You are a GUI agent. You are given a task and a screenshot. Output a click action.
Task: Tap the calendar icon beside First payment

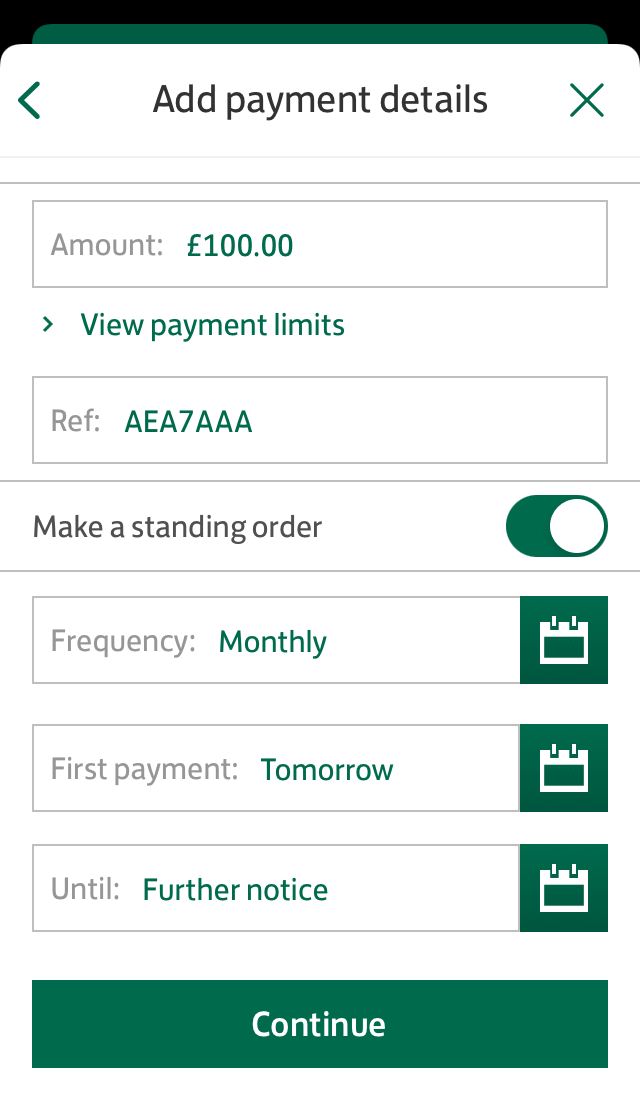(564, 768)
